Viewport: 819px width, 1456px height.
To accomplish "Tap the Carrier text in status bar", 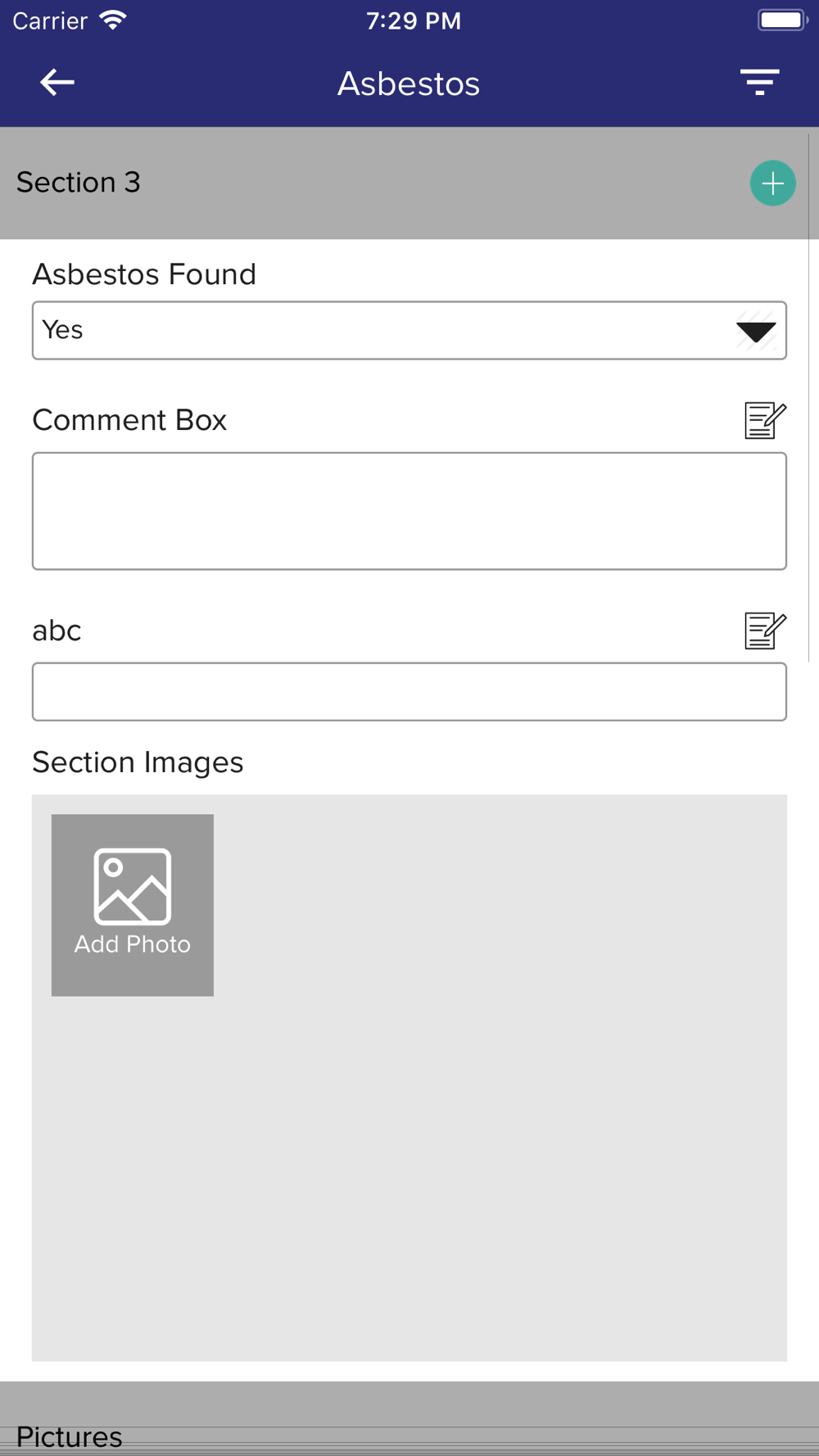I will [50, 20].
